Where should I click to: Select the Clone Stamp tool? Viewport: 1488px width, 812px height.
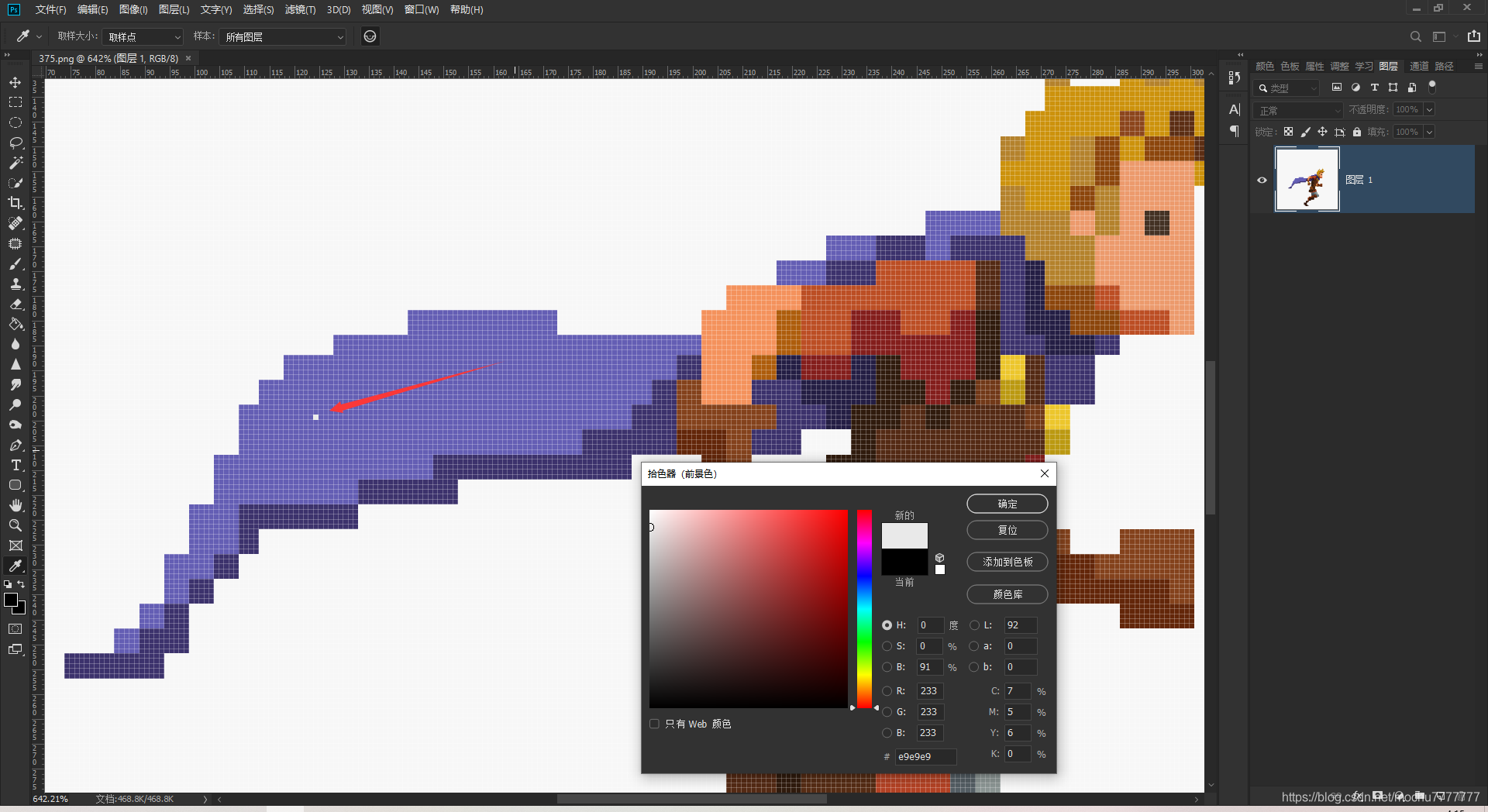15,284
